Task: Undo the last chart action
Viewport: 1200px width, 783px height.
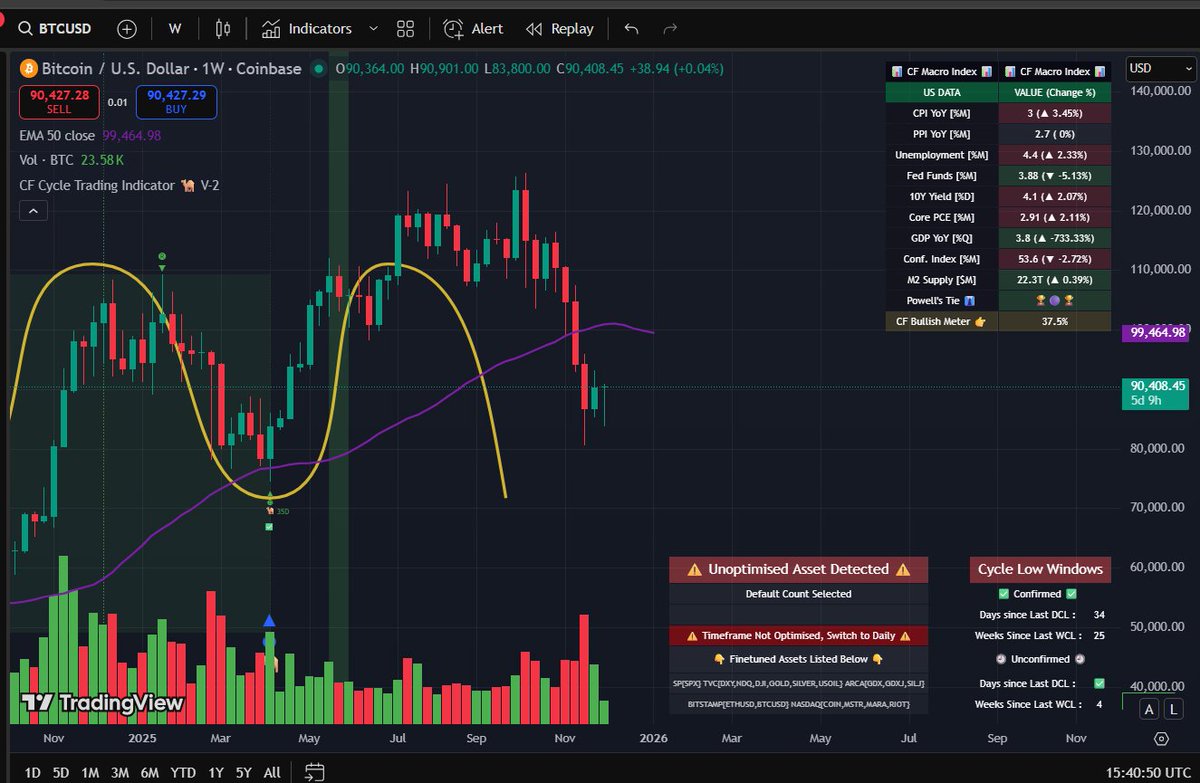Action: pos(631,29)
